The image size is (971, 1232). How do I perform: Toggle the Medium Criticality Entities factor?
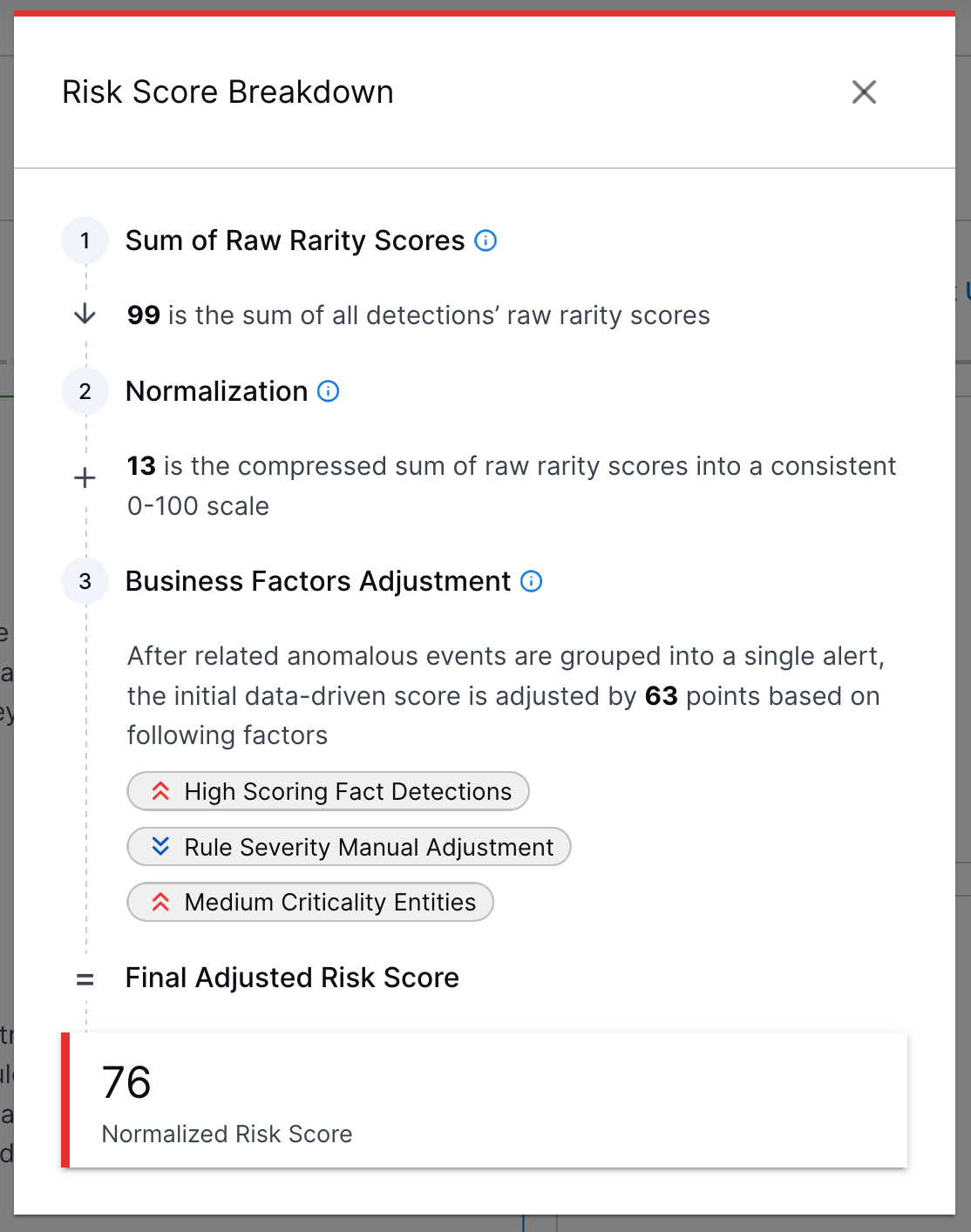309,902
